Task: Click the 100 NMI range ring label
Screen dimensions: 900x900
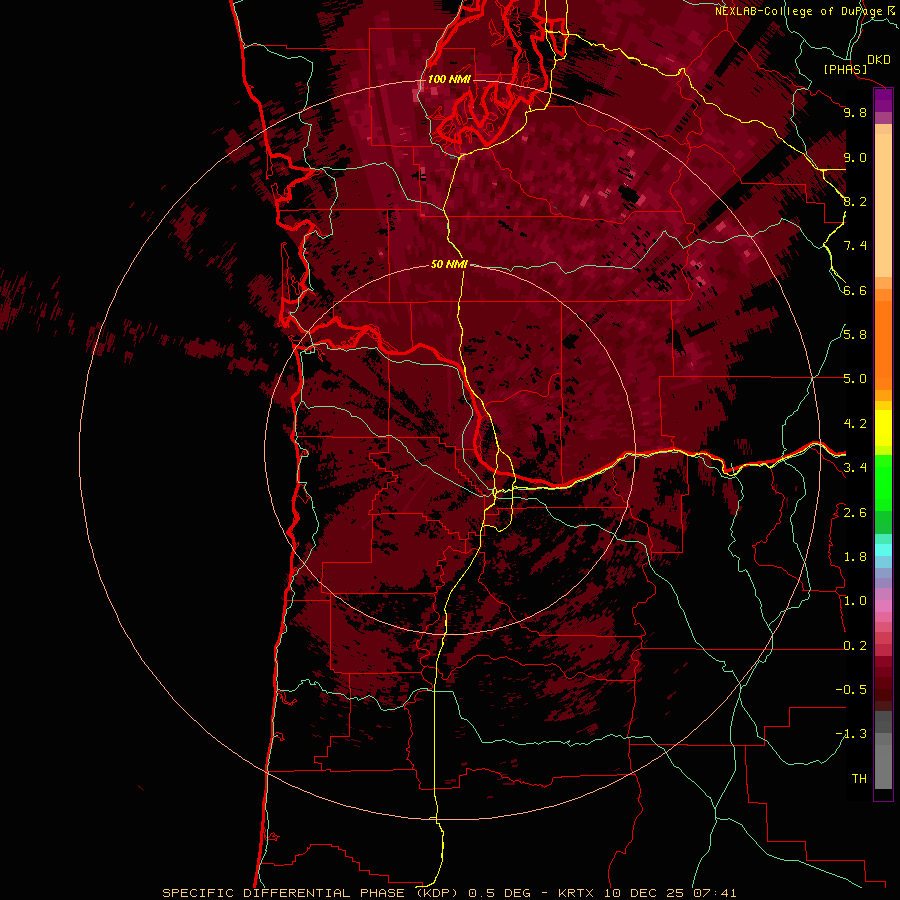Action: [x=449, y=79]
